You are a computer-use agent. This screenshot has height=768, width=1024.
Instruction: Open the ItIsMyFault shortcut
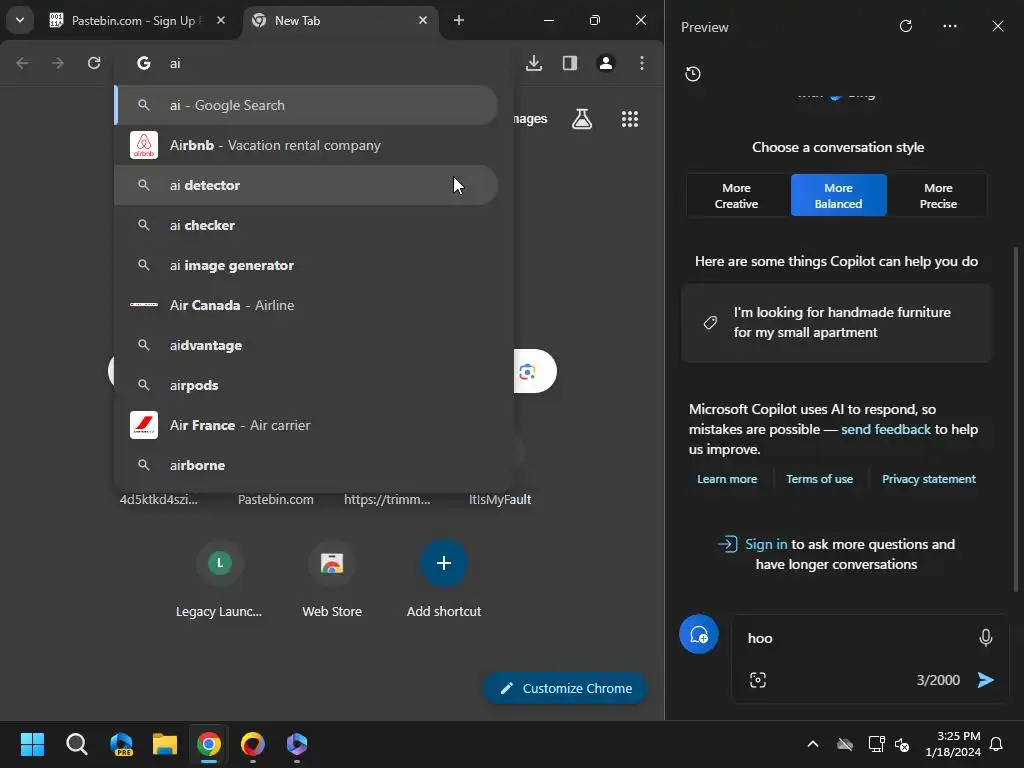click(x=500, y=499)
